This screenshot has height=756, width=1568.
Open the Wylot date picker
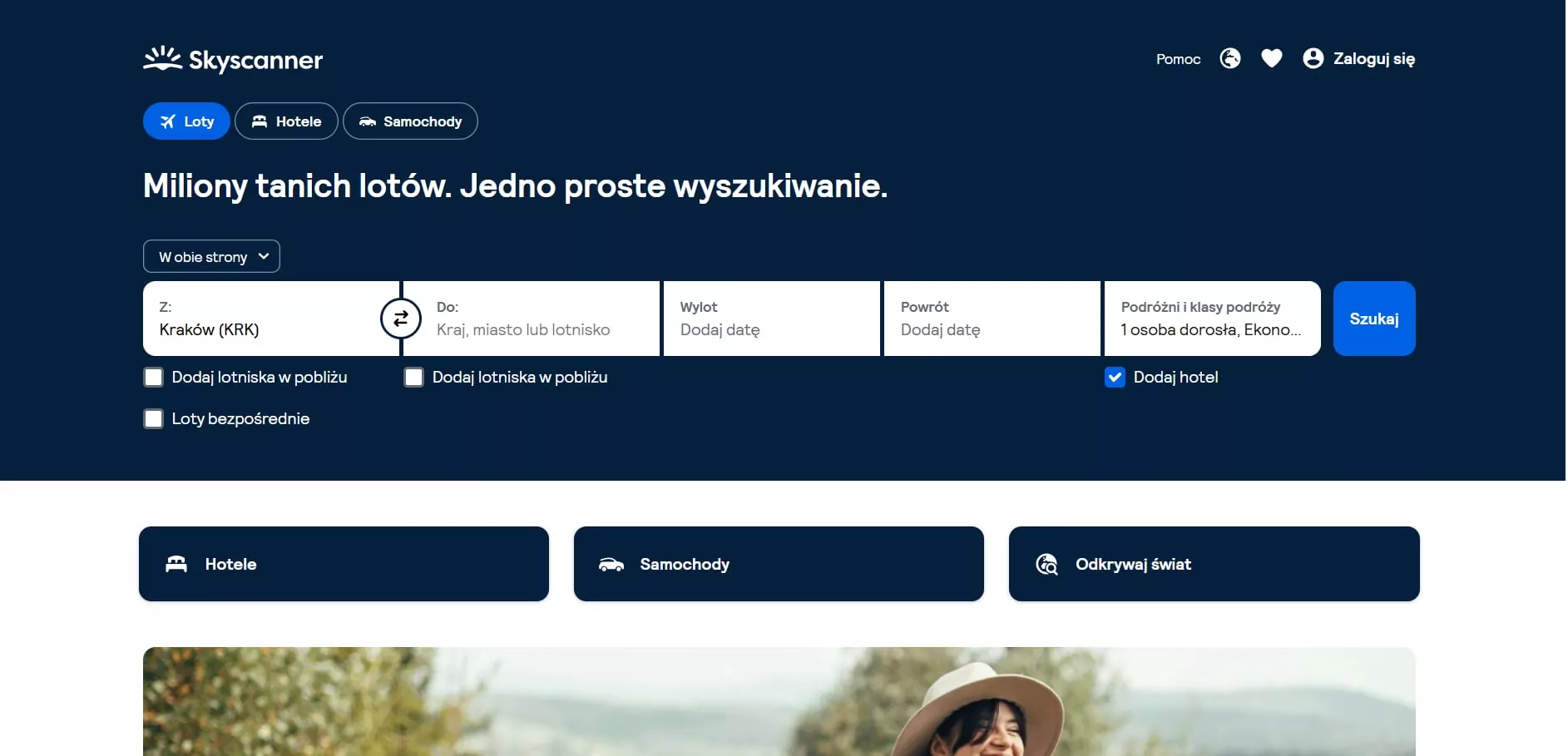[770, 319]
